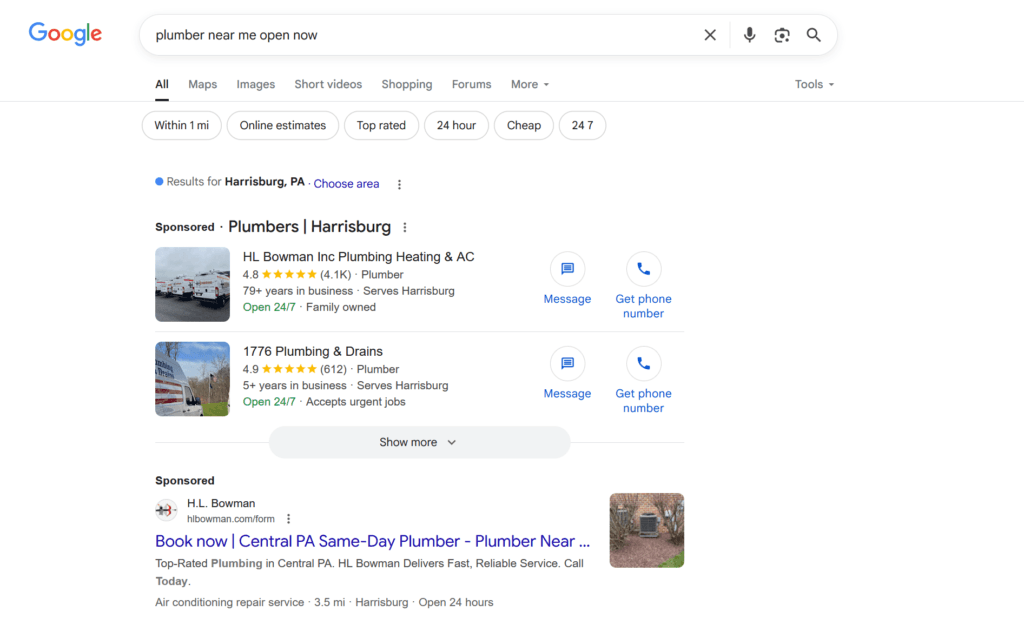Click the Plumbers | Harrisburg heading

click(310, 227)
